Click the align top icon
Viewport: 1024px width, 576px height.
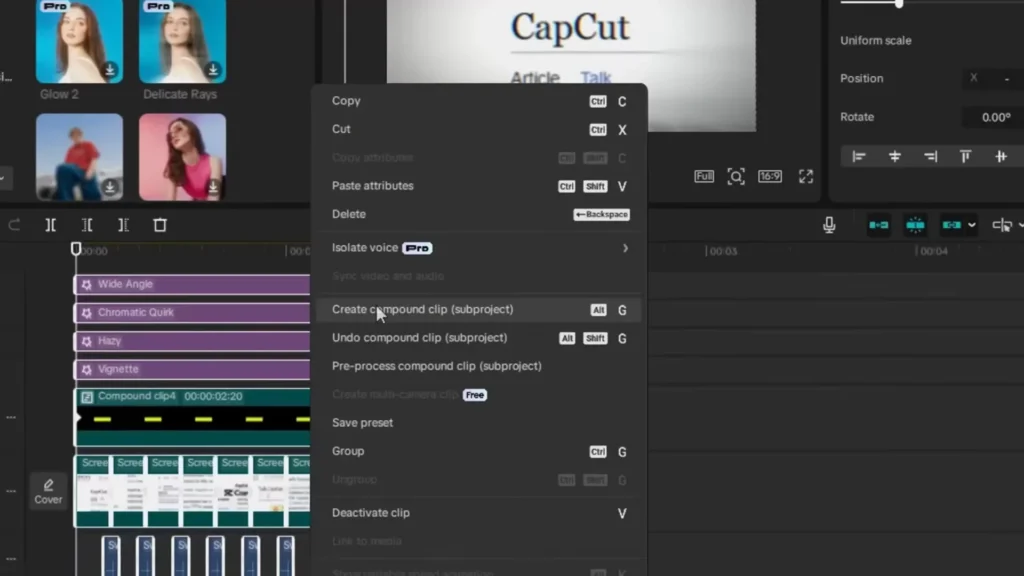[x=965, y=156]
